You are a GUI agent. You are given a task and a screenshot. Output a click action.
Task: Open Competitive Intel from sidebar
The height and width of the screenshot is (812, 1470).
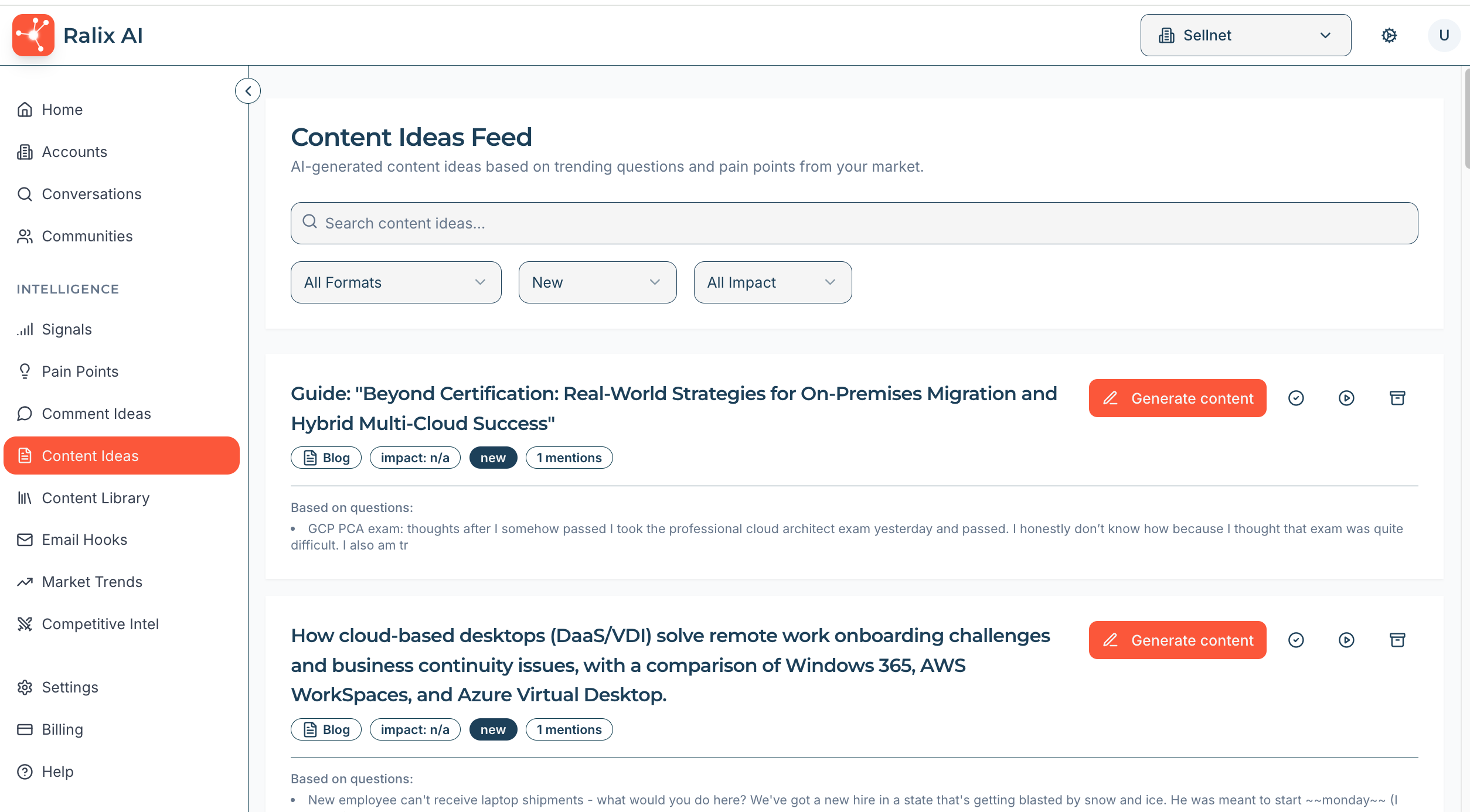coord(100,624)
